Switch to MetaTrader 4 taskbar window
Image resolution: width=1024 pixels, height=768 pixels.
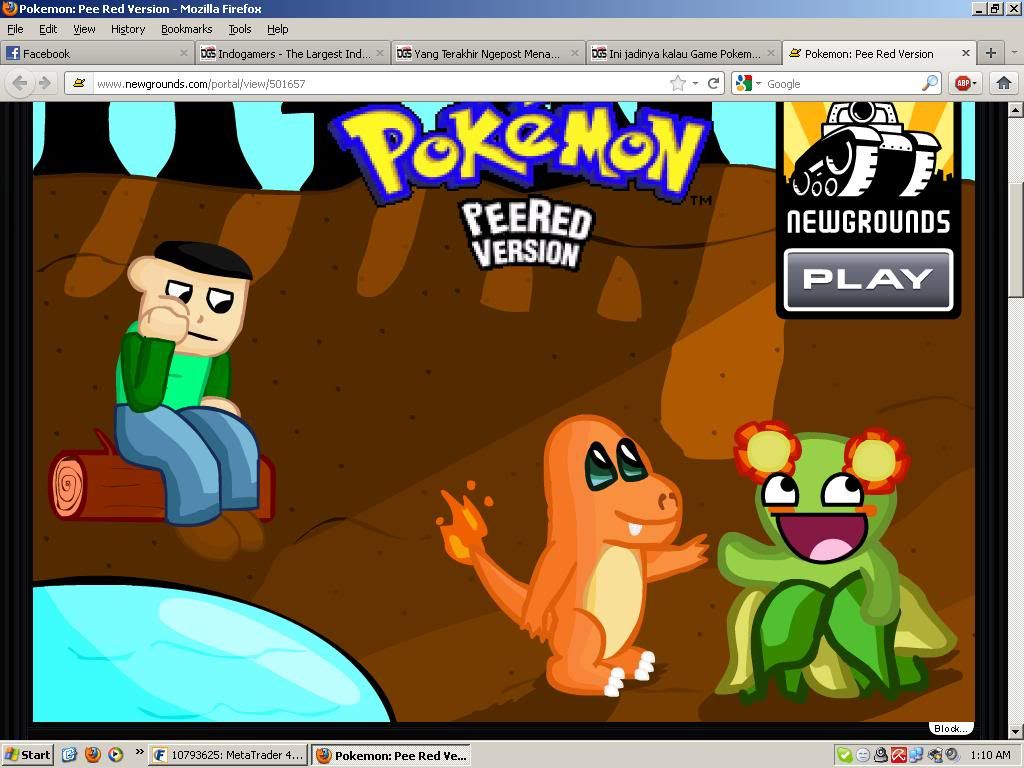pyautogui.click(x=228, y=756)
